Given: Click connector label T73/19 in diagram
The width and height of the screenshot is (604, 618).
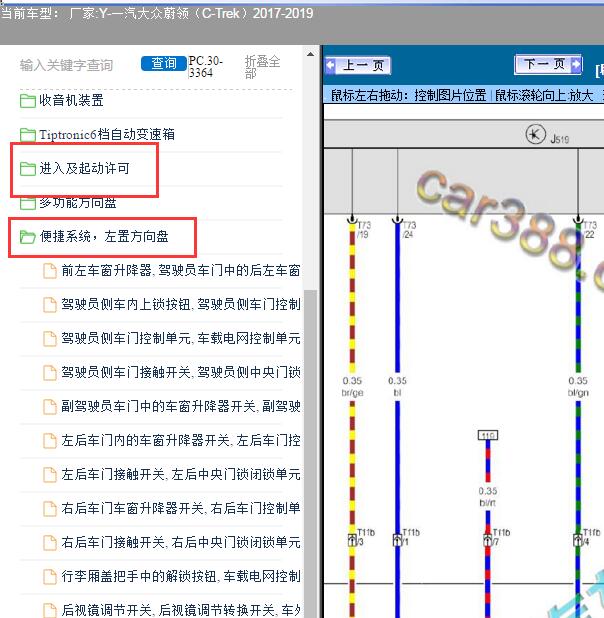Looking at the screenshot, I should (x=364, y=229).
